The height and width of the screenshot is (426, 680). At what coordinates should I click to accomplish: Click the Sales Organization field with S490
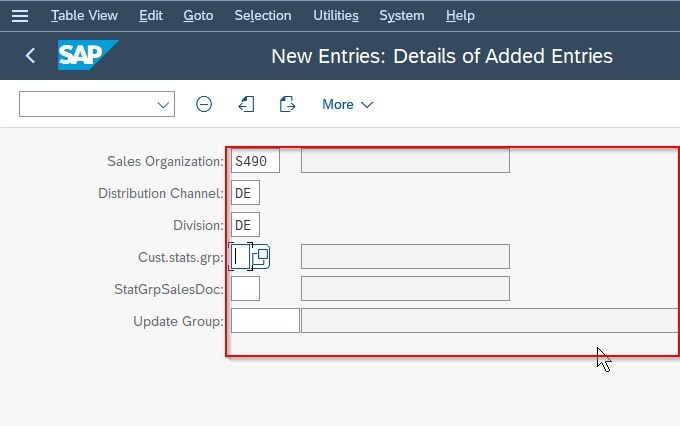click(255, 161)
